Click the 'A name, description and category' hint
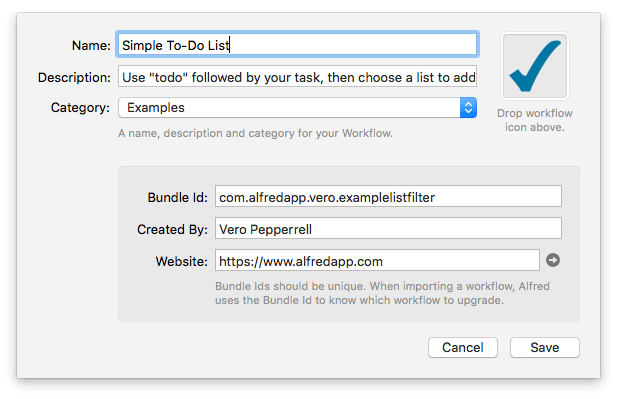The height and width of the screenshot is (399, 617). pos(255,133)
